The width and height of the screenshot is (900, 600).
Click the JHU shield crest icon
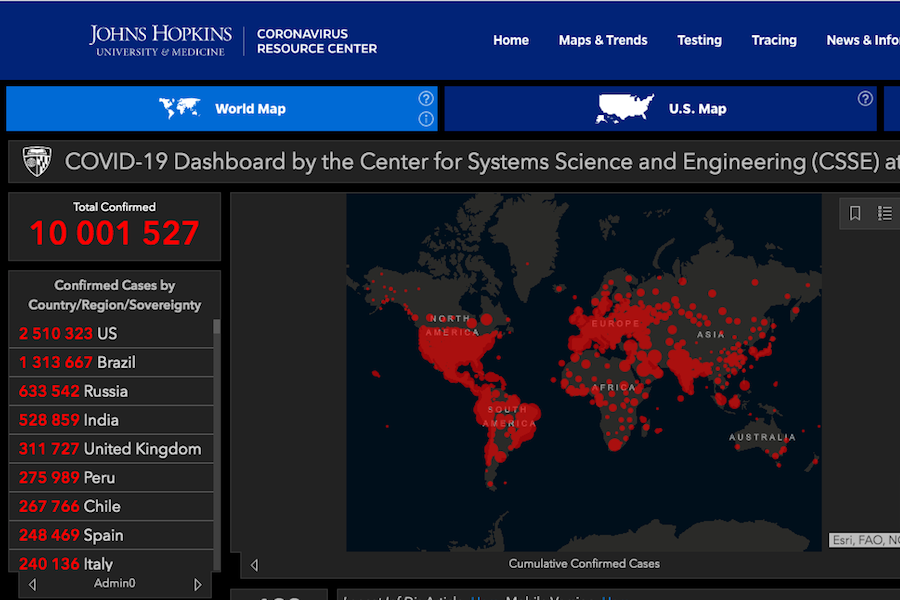click(37, 161)
